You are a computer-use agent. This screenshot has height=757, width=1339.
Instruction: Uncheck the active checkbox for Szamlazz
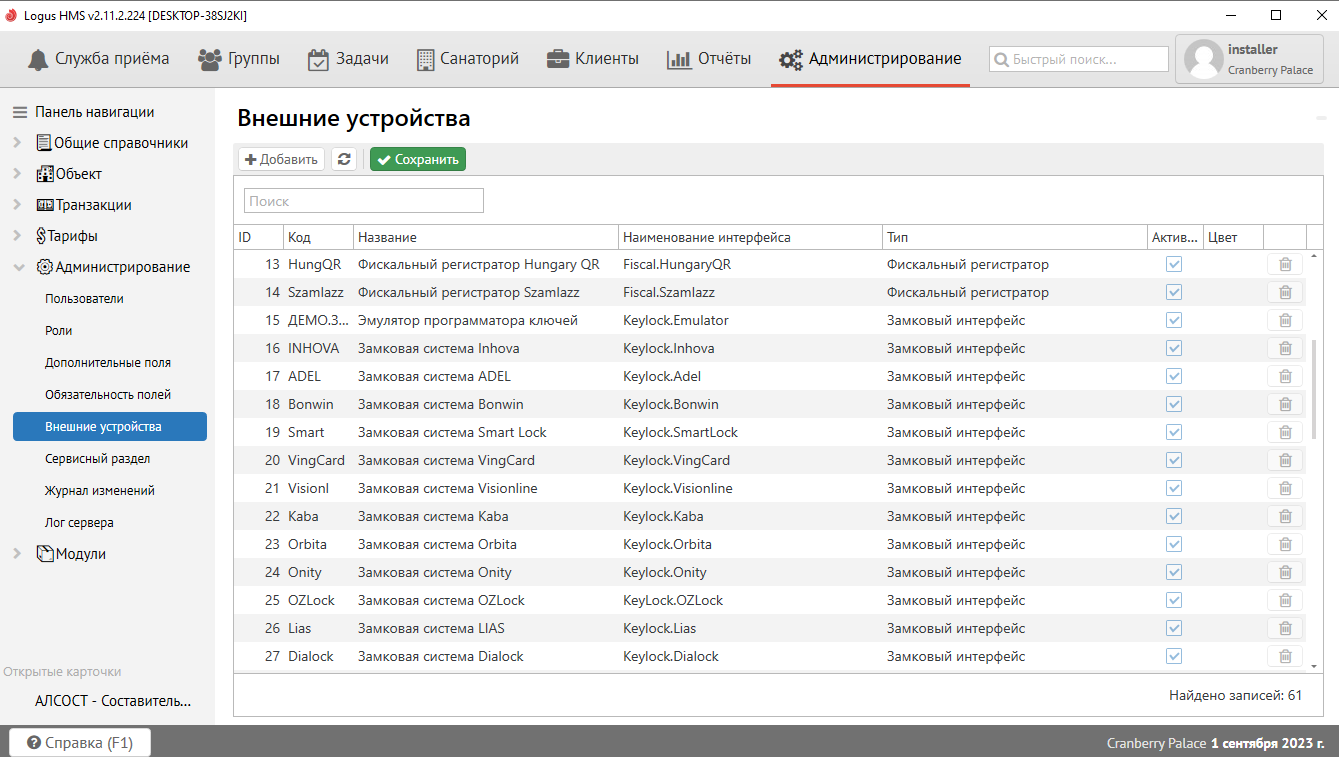(x=1174, y=293)
